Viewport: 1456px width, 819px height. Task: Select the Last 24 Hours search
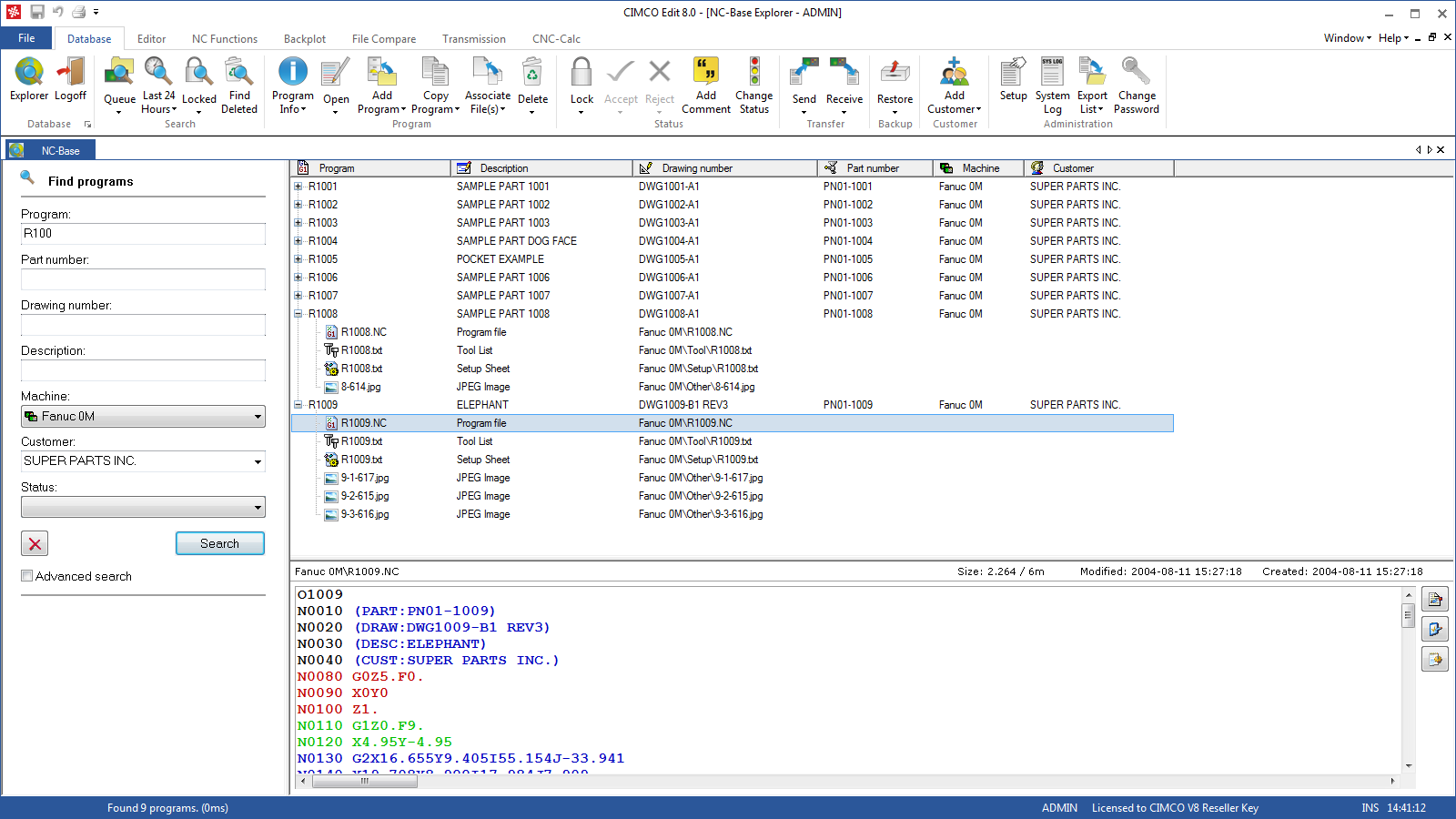pos(158,86)
